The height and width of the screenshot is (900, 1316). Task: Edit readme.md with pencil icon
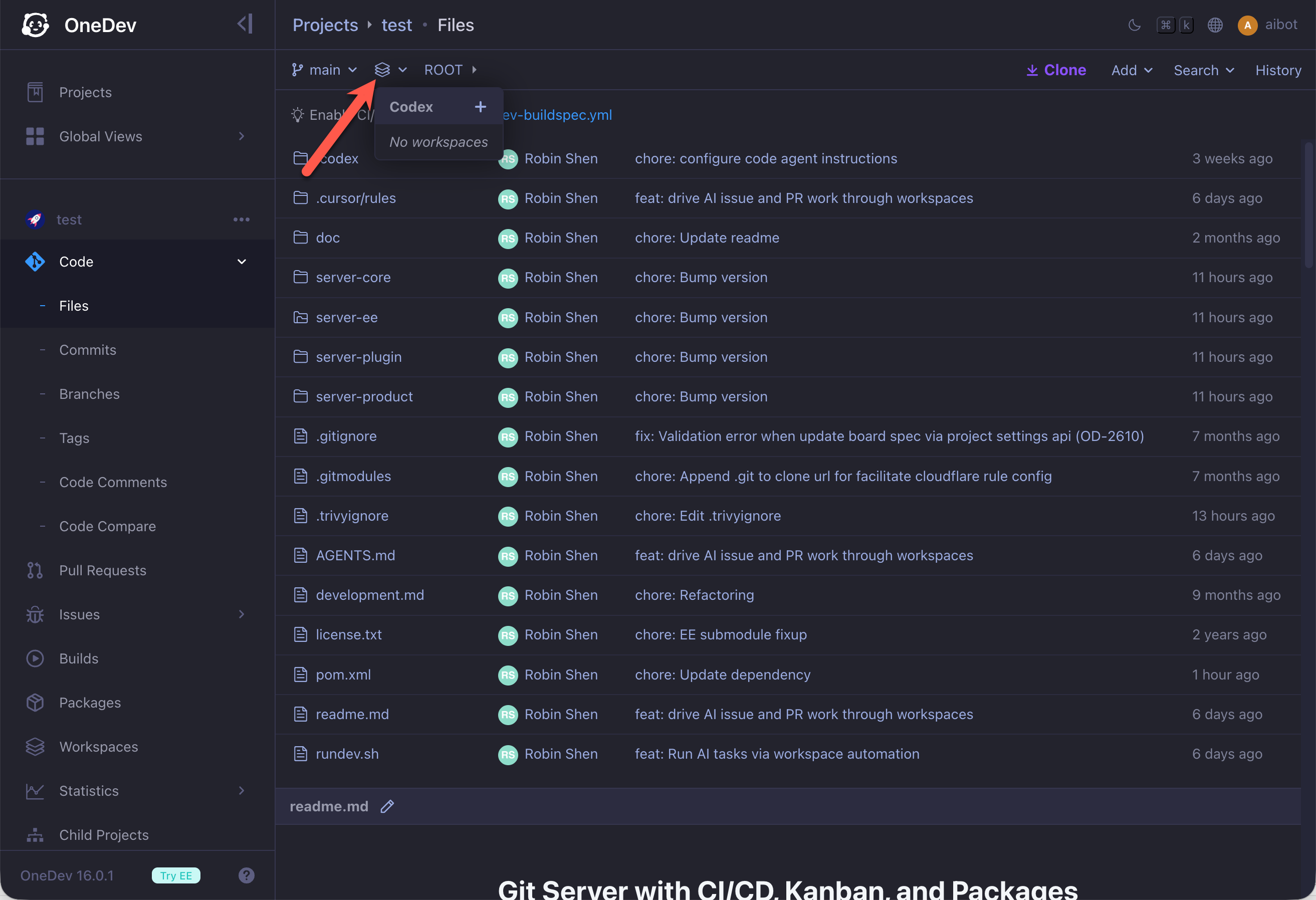tap(387, 806)
